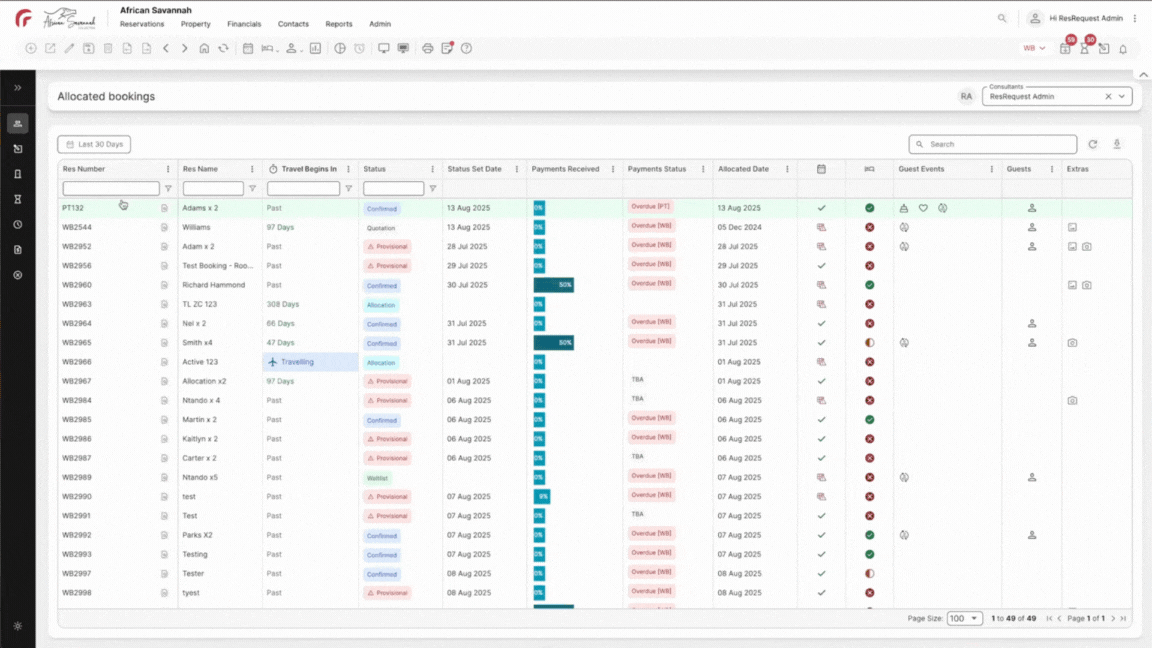Open the Property menu

(x=195, y=24)
